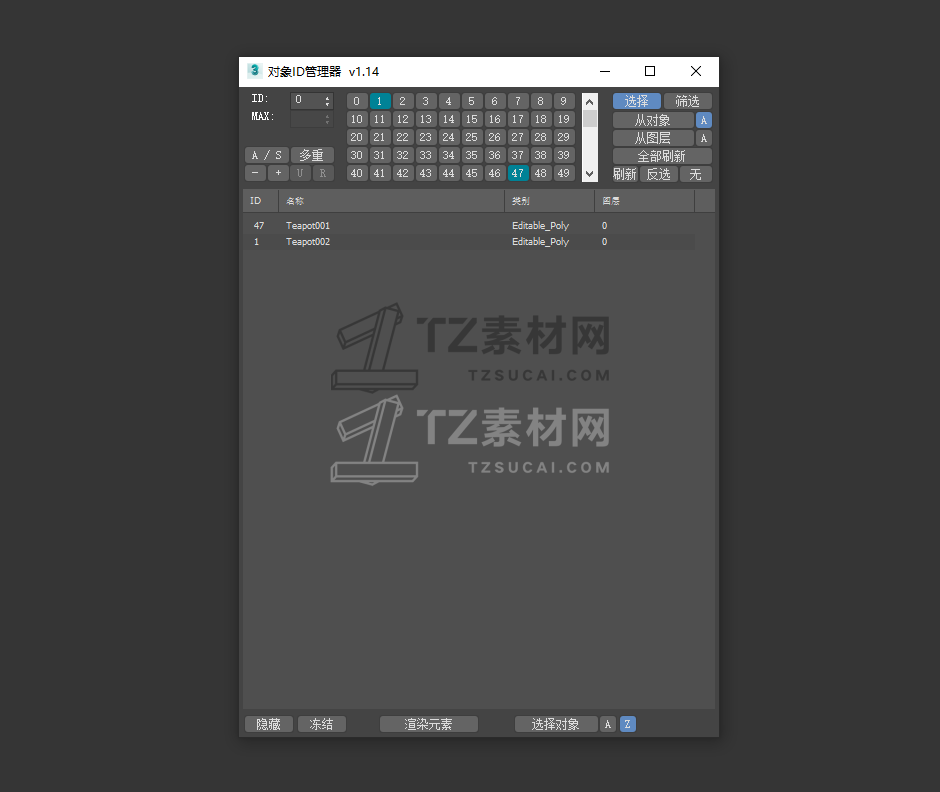The width and height of the screenshot is (940, 792).
Task: Click the 冻结 freeze button
Action: point(322,724)
